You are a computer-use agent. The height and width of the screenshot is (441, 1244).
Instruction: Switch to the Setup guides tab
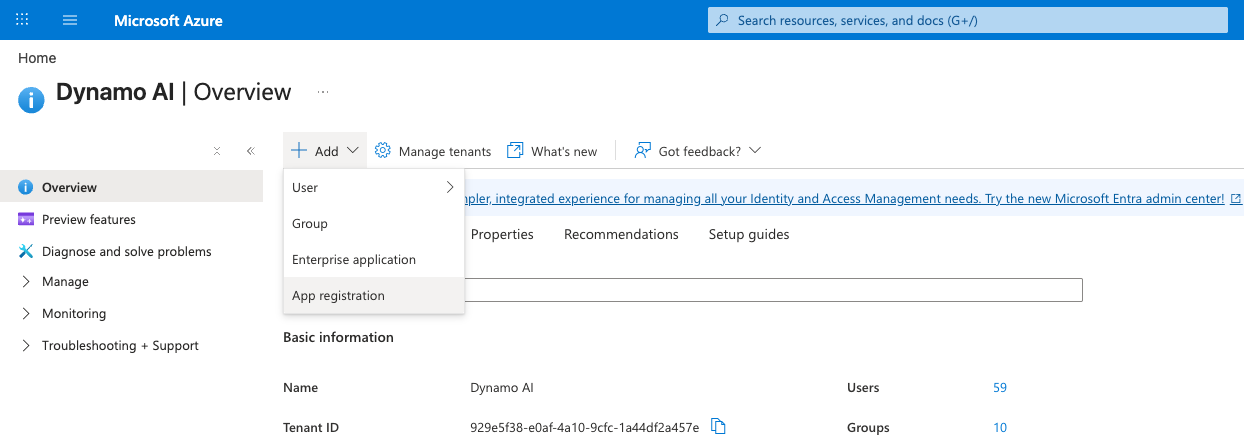point(749,234)
